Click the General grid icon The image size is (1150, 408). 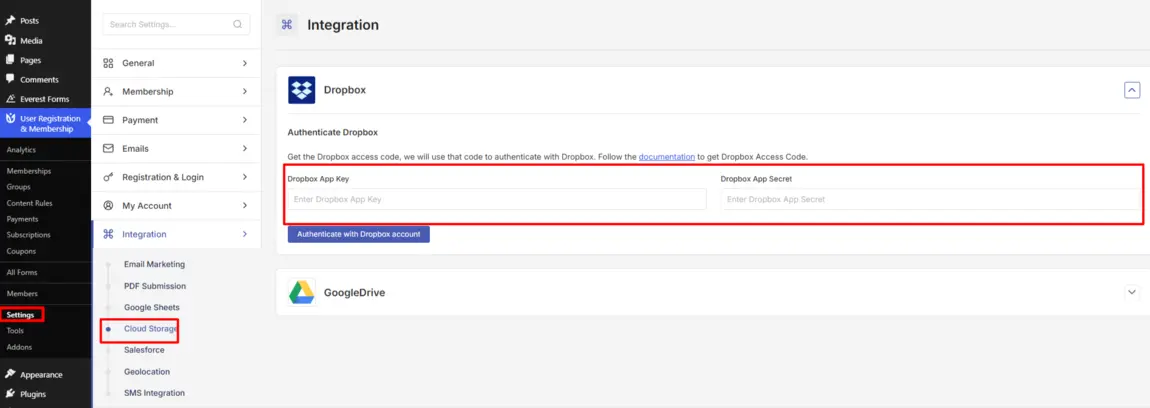point(109,63)
